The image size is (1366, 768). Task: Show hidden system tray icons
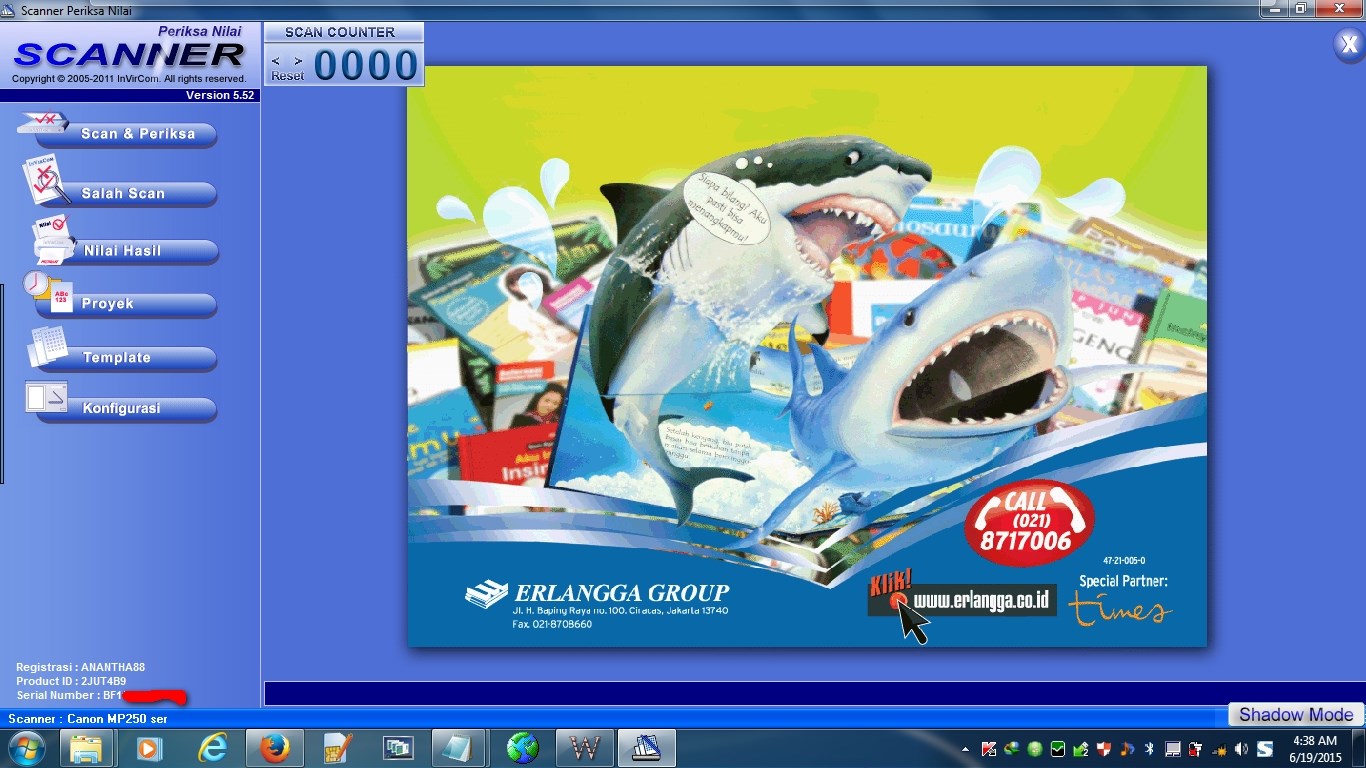(965, 749)
